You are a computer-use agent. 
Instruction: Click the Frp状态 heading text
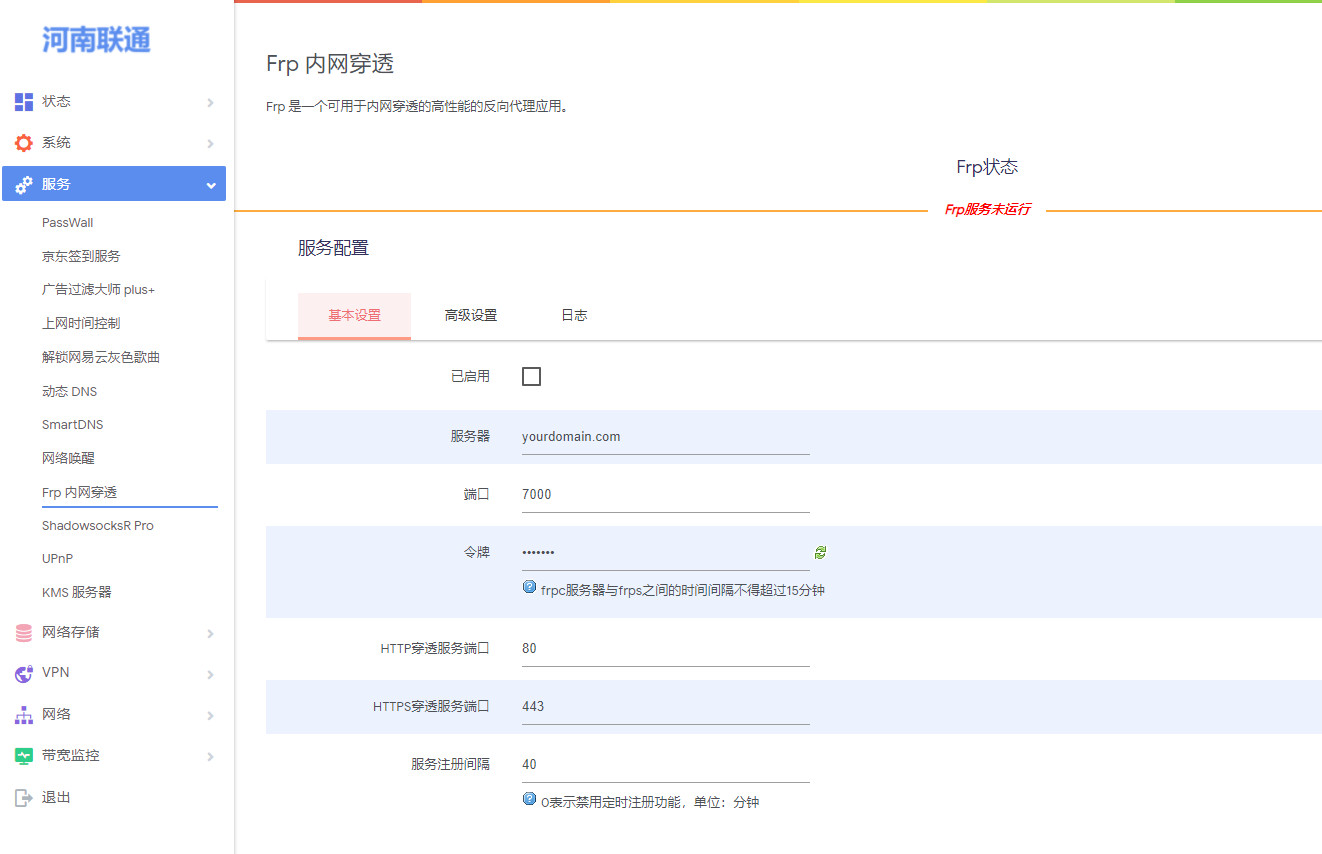pyautogui.click(x=987, y=167)
